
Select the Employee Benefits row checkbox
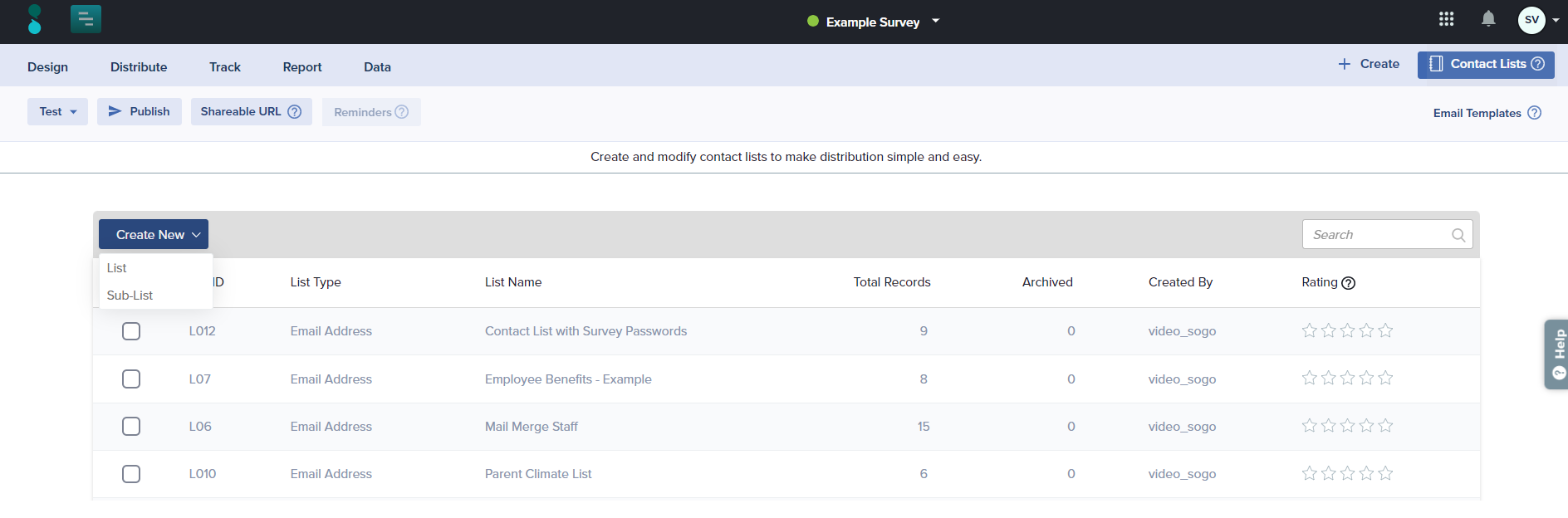(x=131, y=379)
